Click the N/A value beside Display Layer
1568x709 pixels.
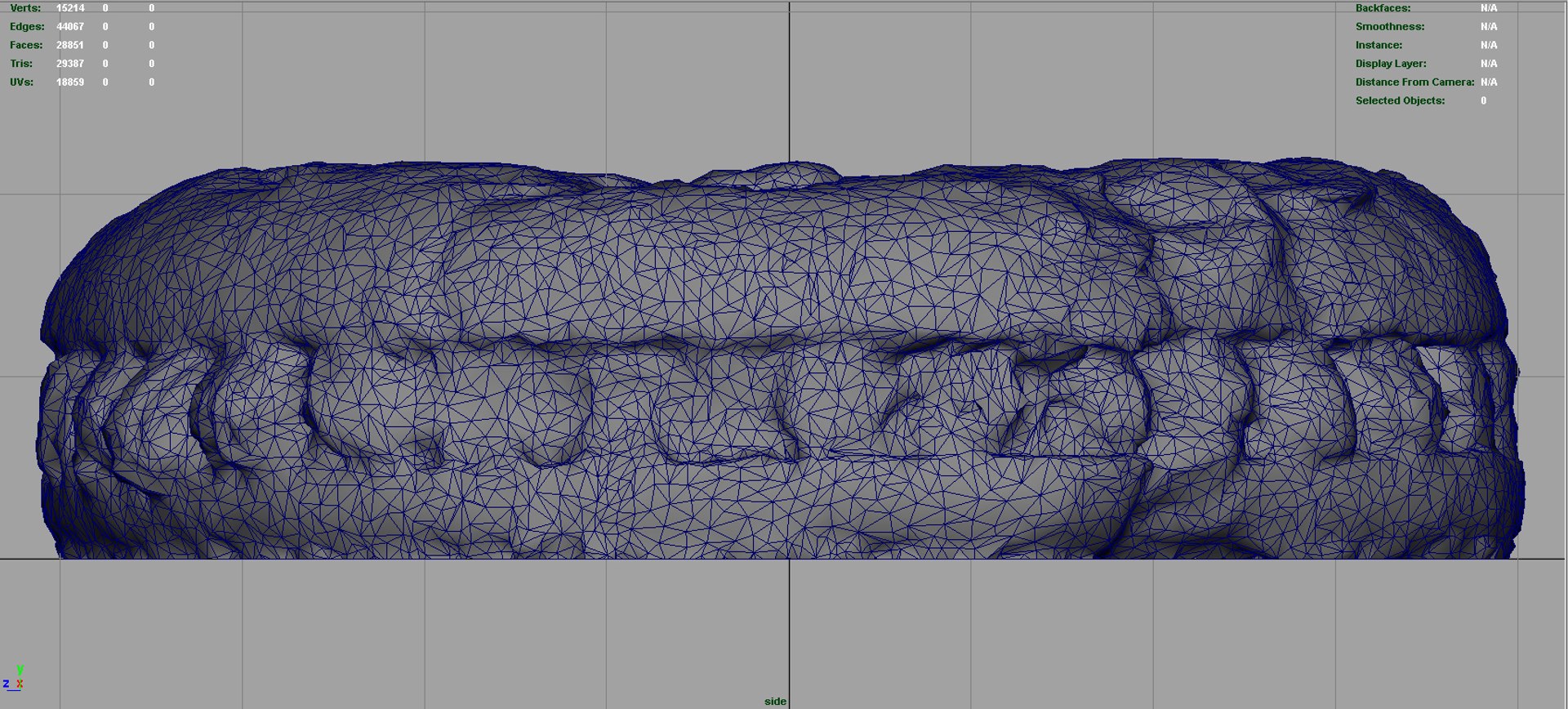(x=1489, y=64)
